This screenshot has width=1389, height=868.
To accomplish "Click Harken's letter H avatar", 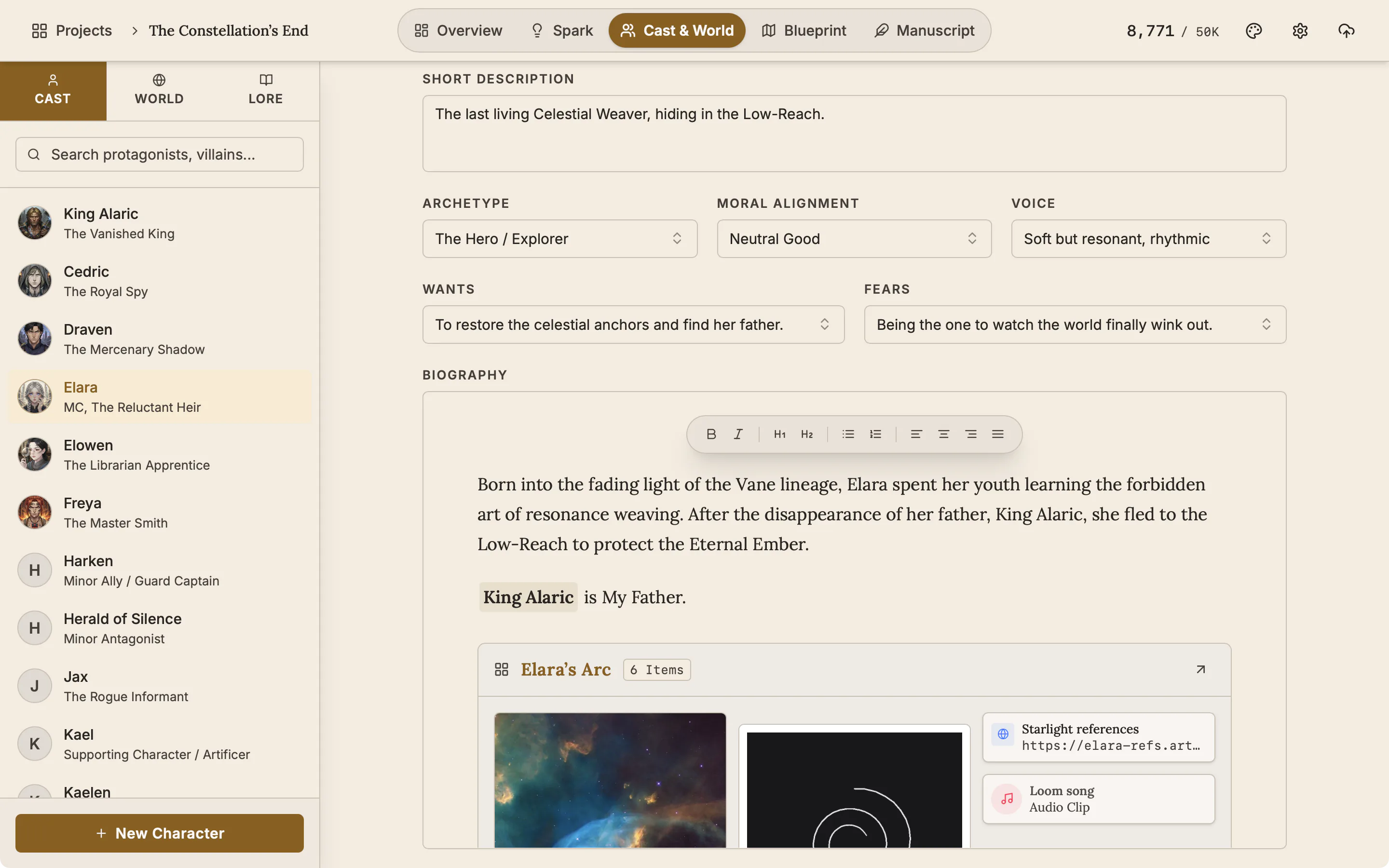I will pos(34,570).
